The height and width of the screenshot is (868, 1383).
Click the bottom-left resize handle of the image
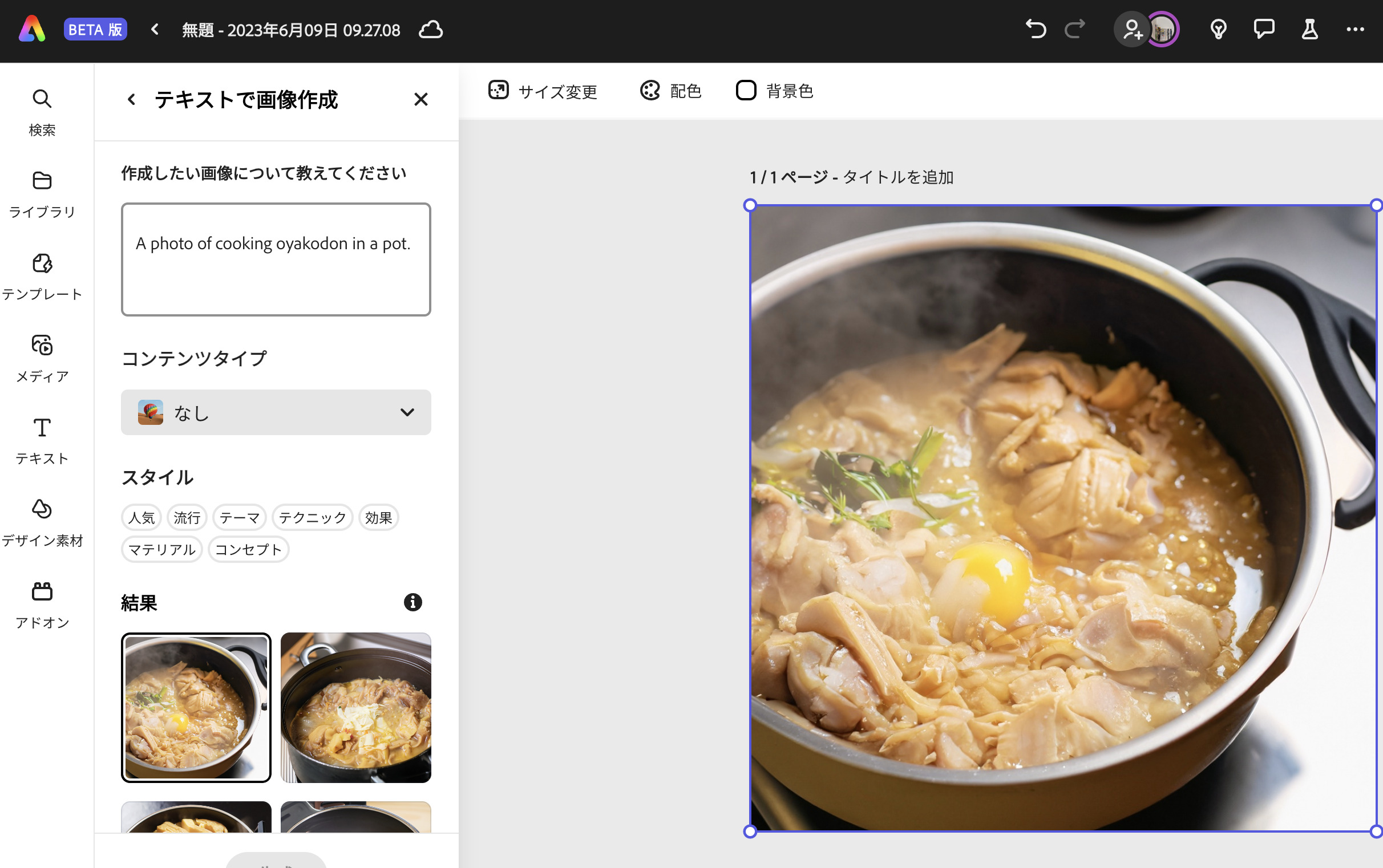pyautogui.click(x=750, y=832)
